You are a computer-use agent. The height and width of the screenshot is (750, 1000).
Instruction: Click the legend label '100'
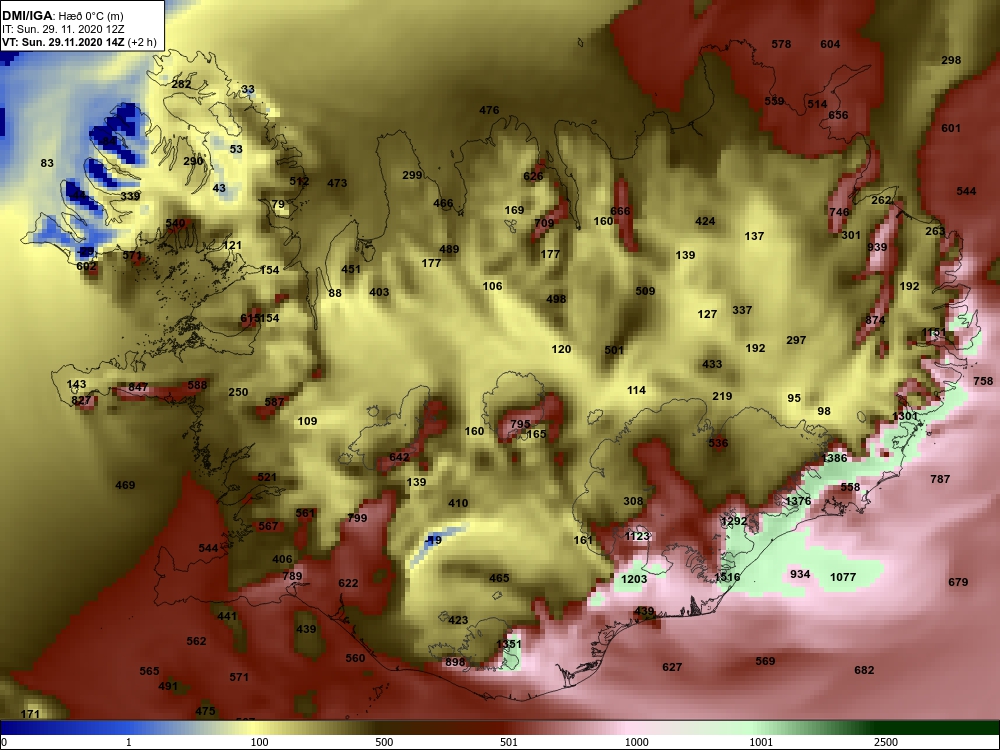coord(260,742)
